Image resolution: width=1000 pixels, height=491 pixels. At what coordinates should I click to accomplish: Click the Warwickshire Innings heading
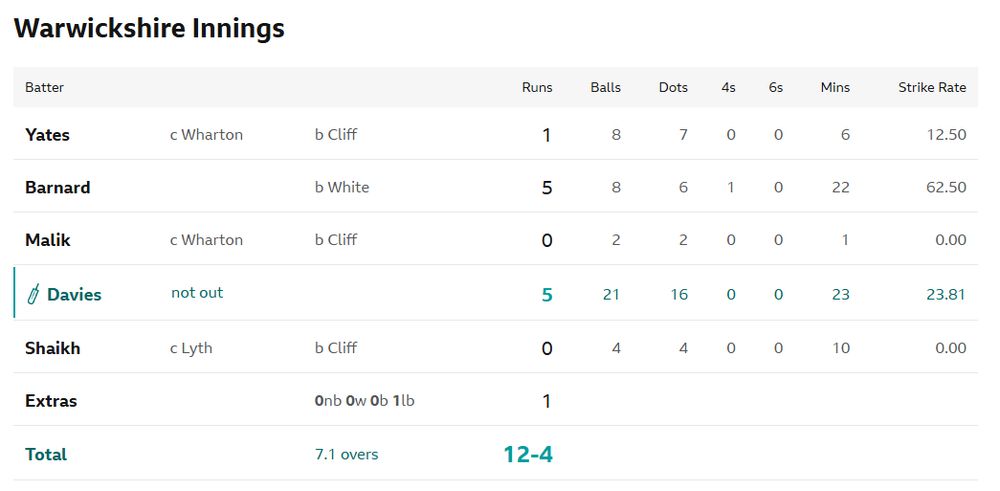click(x=149, y=29)
